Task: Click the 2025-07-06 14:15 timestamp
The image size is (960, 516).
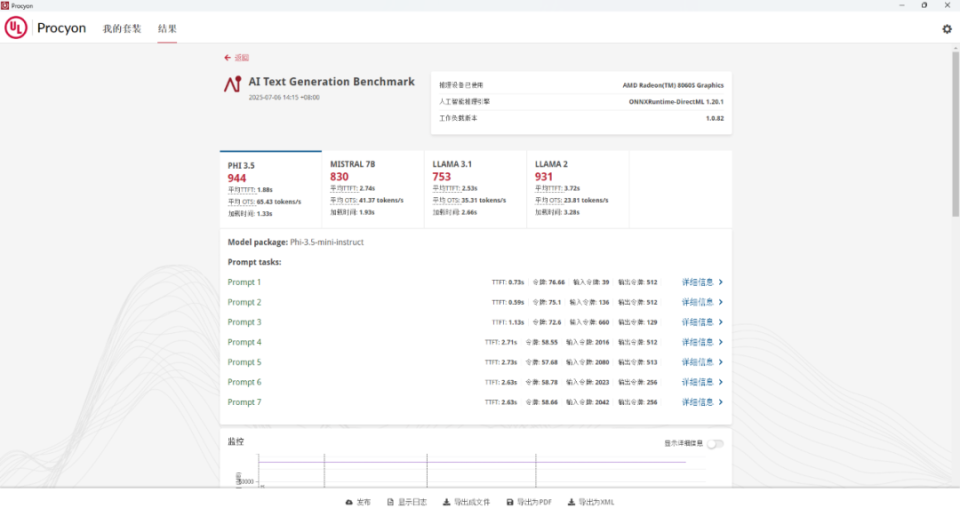Action: coord(284,97)
